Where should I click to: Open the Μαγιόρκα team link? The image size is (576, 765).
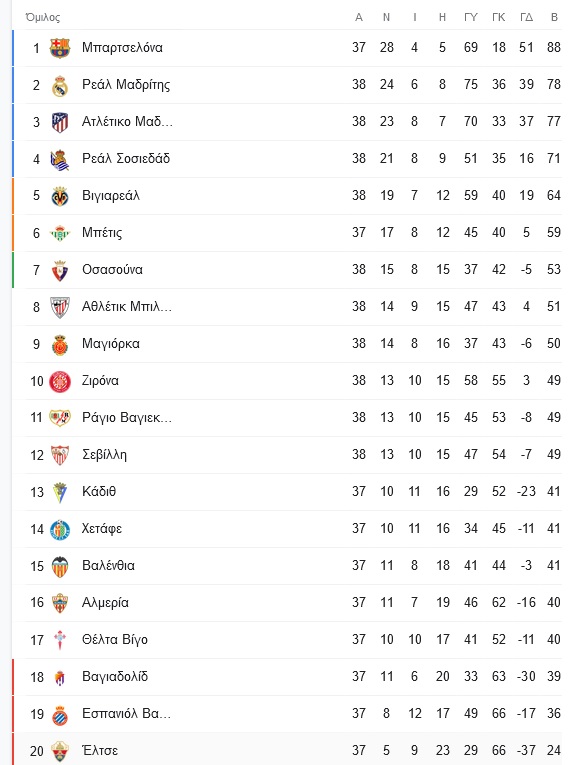111,344
